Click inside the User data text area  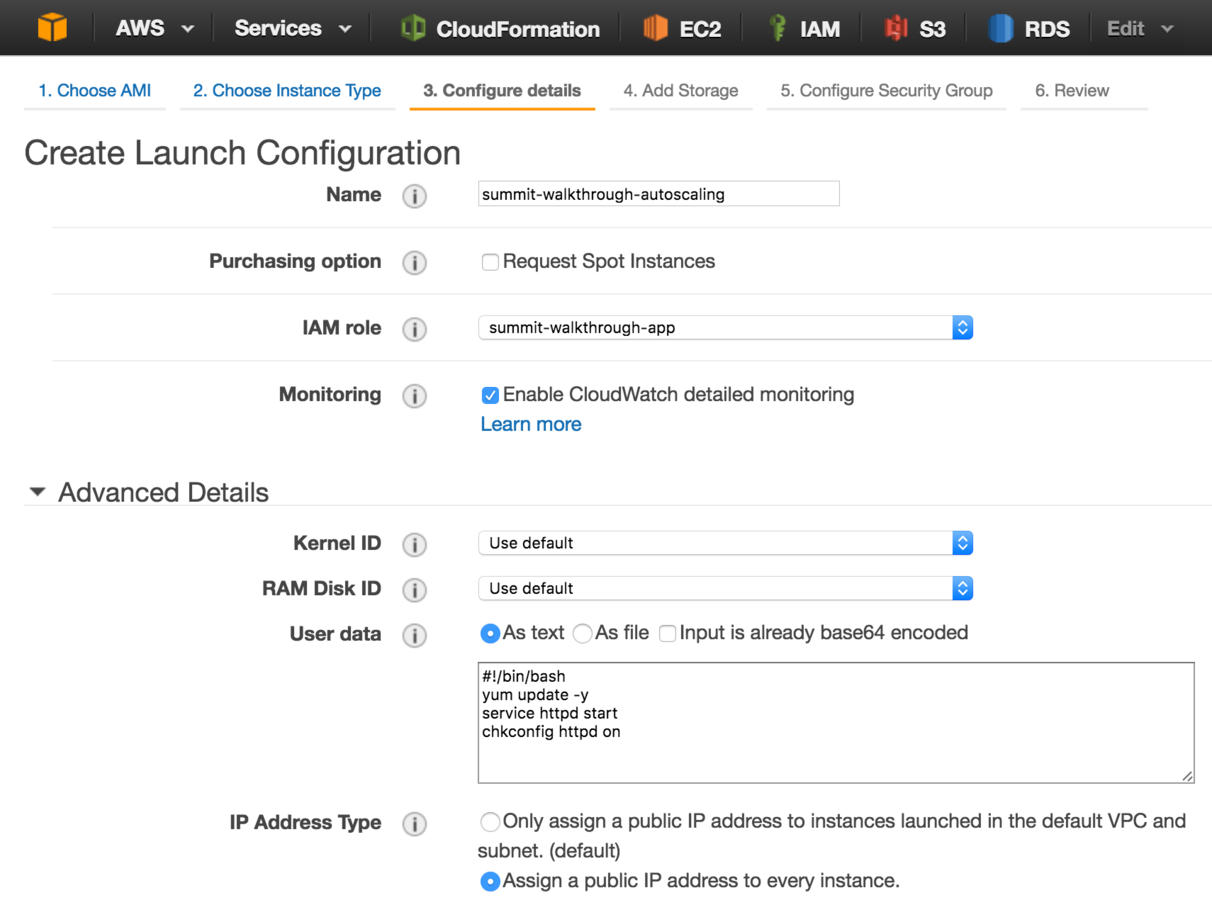pyautogui.click(x=836, y=722)
